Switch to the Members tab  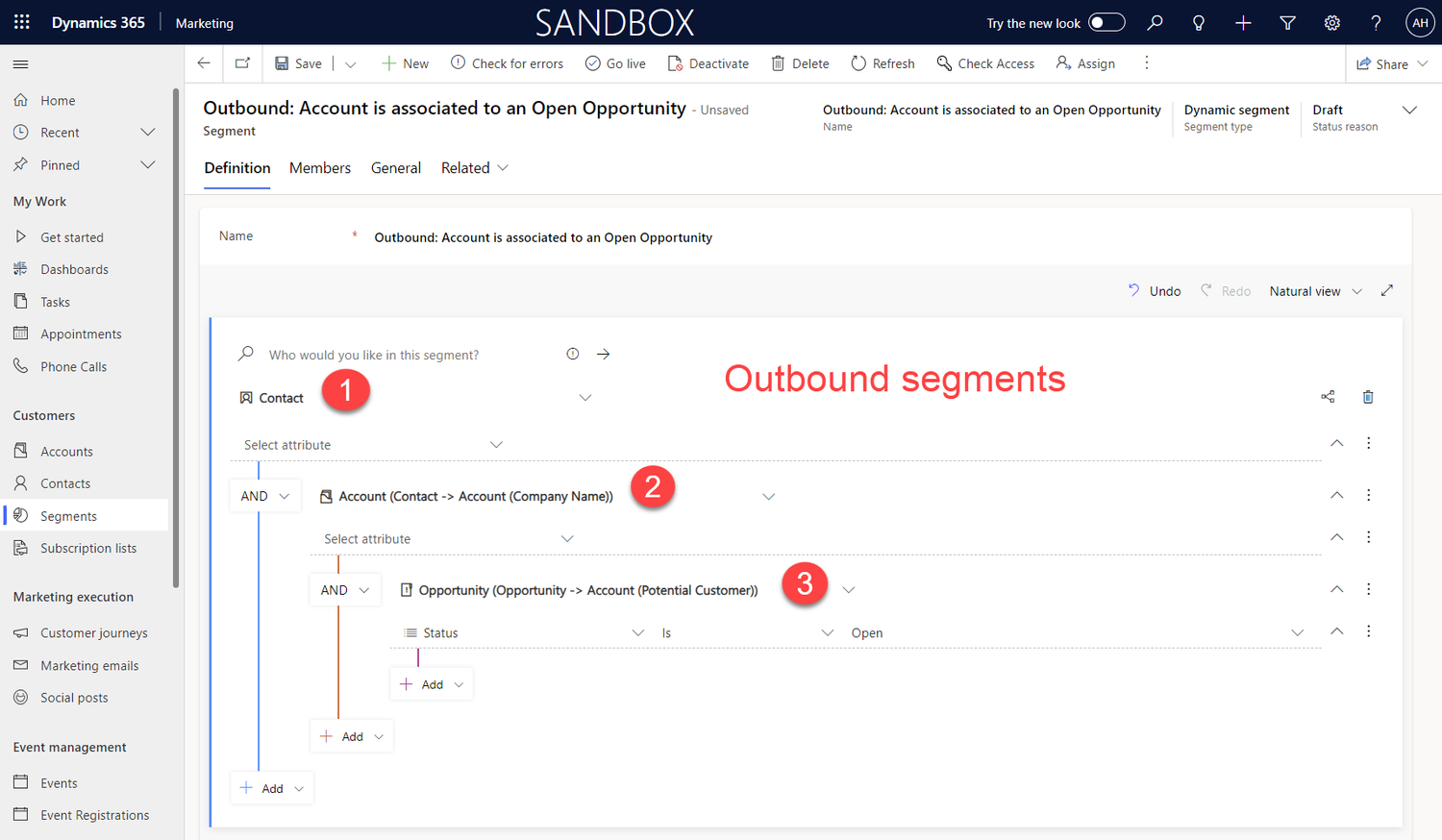point(320,167)
